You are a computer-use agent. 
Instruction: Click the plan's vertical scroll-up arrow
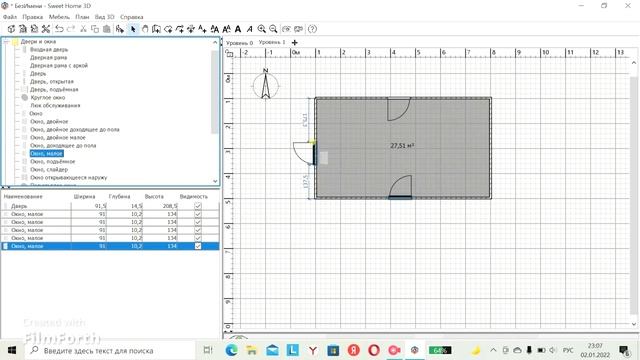[633, 63]
